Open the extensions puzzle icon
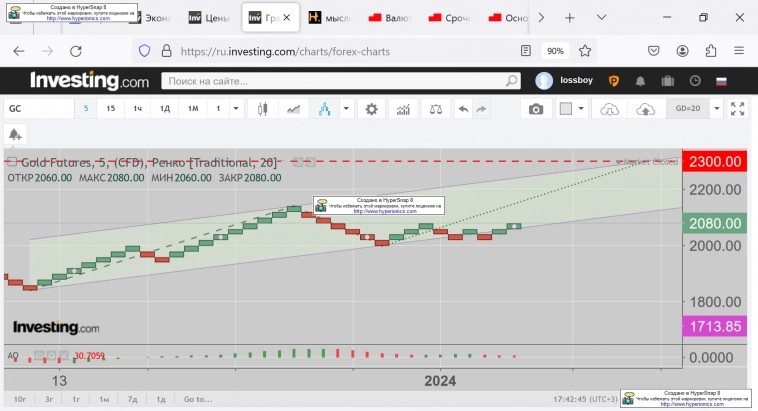 (711, 51)
